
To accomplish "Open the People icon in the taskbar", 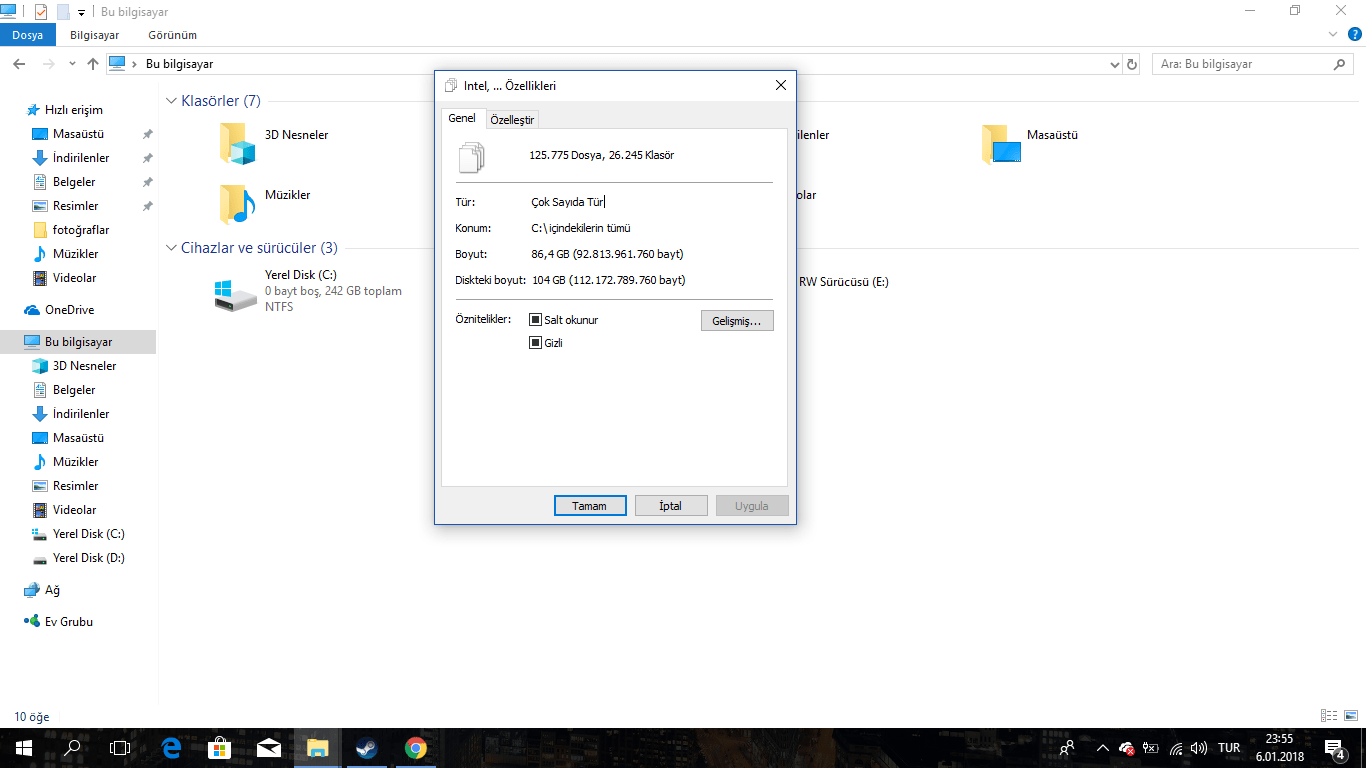I will [x=1068, y=748].
